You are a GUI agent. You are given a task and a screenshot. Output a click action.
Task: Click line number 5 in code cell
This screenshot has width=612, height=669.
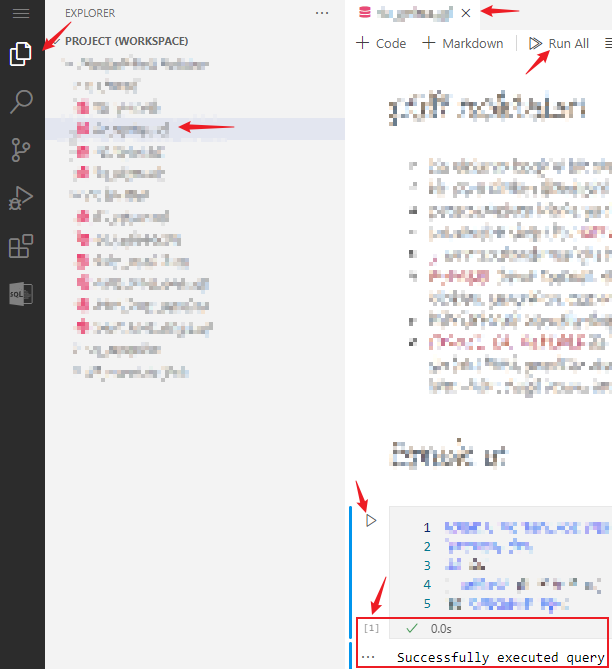click(427, 604)
